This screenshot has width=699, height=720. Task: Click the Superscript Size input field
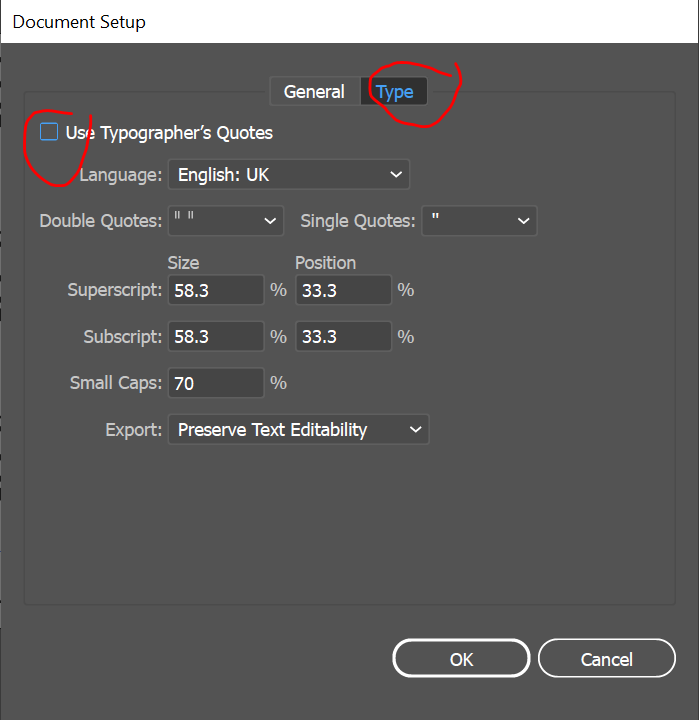216,291
